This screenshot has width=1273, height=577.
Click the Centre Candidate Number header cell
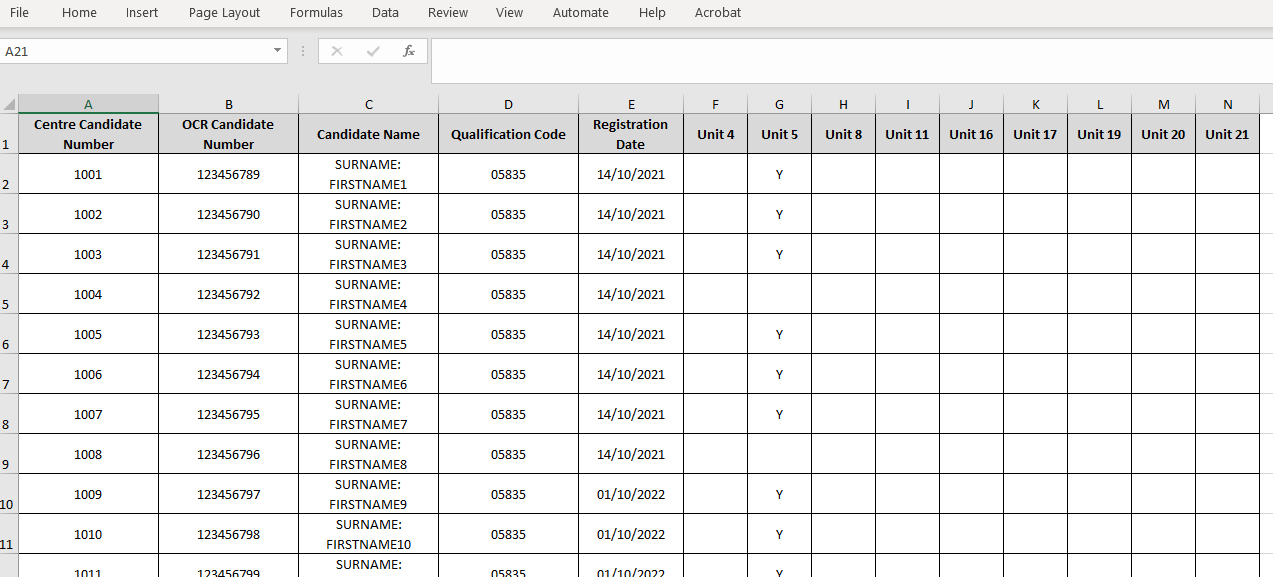pyautogui.click(x=88, y=134)
